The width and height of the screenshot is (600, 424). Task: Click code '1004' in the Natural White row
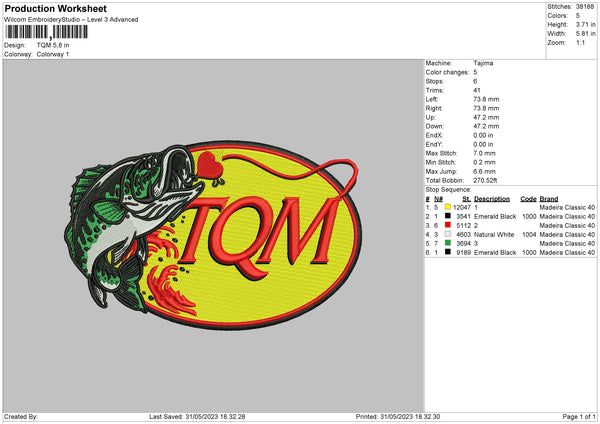pyautogui.click(x=529, y=235)
